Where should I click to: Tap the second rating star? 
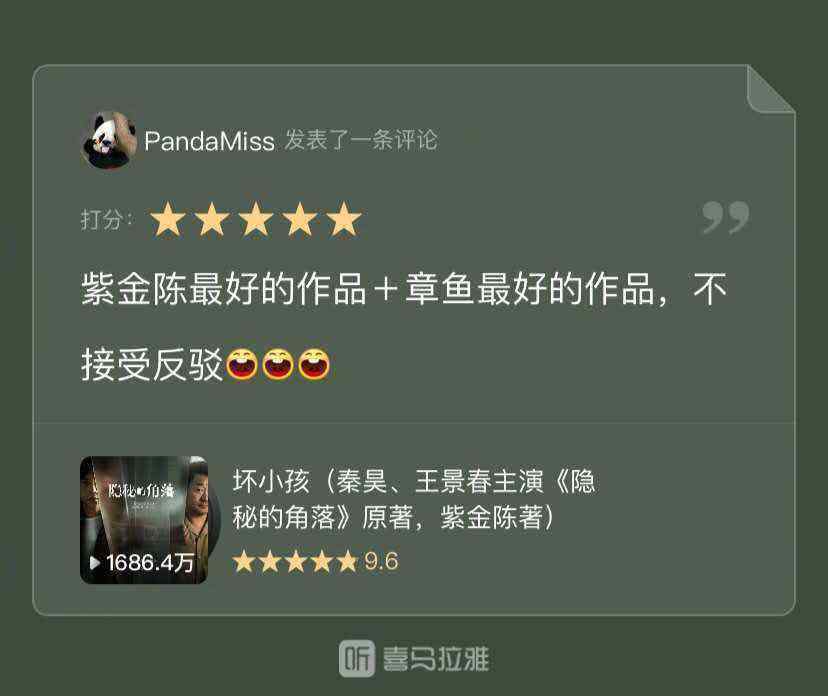pyautogui.click(x=212, y=219)
